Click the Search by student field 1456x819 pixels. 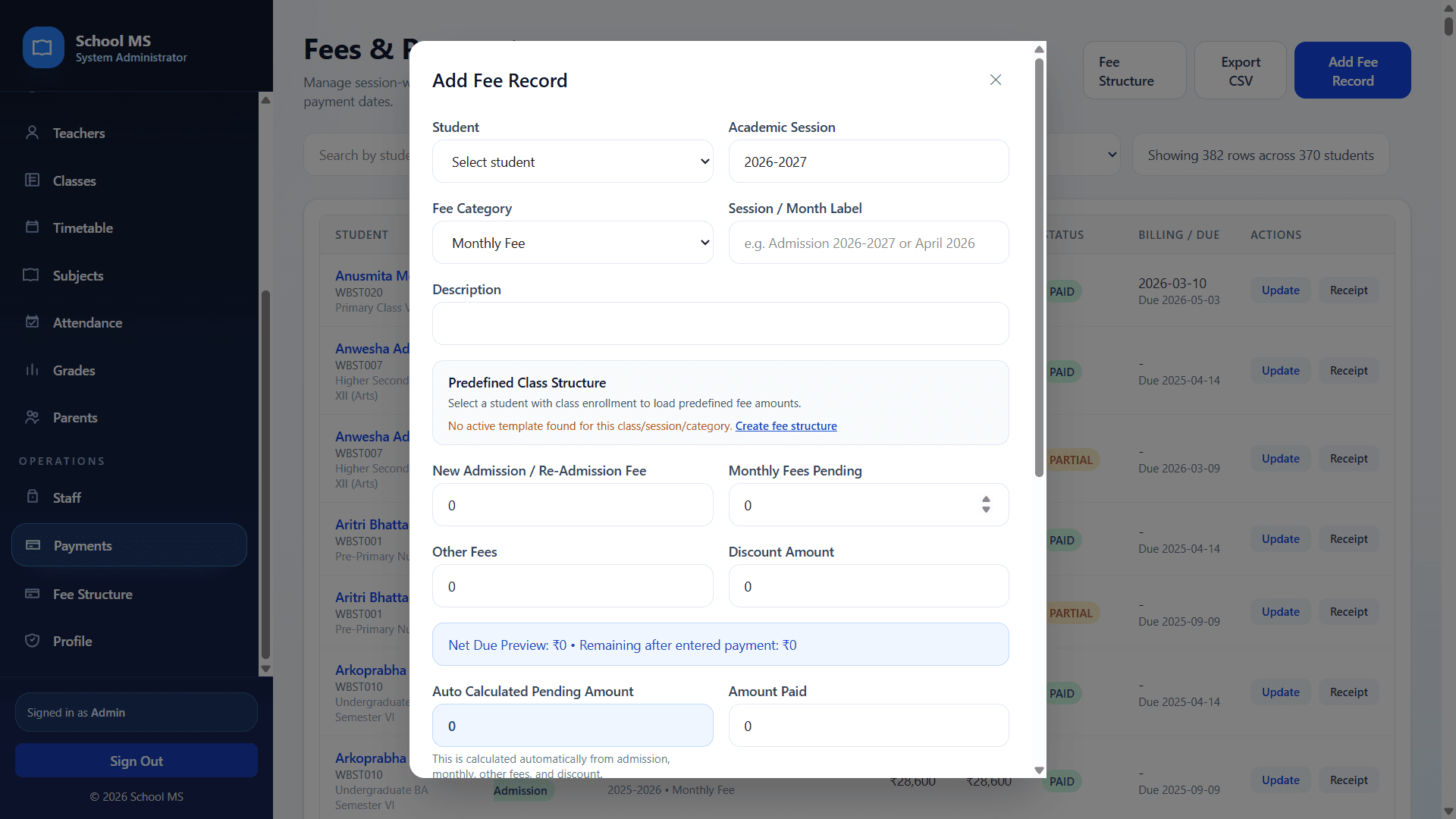pyautogui.click(x=356, y=155)
